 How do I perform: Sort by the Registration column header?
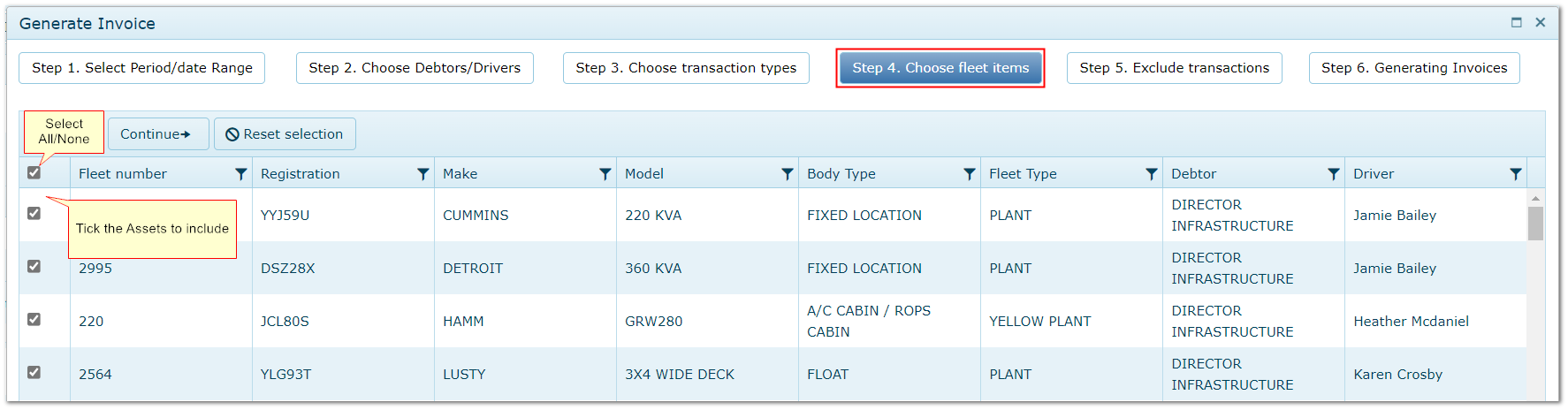(x=301, y=174)
